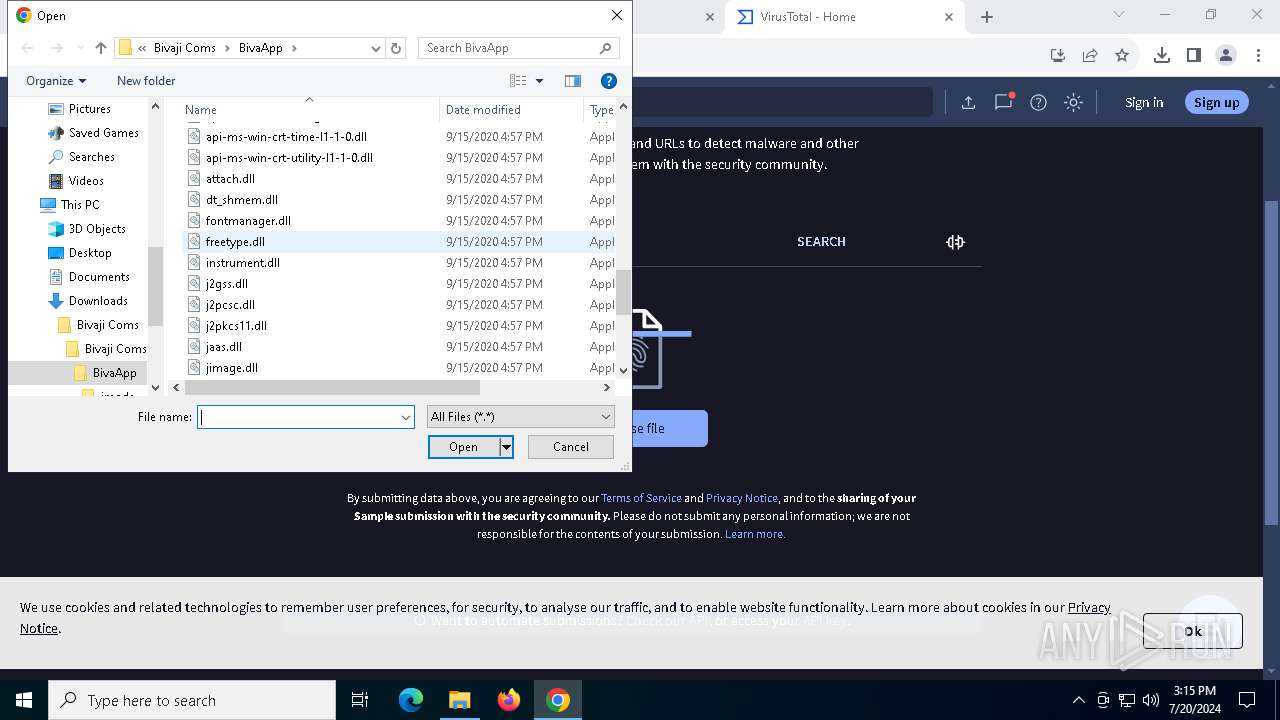The image size is (1280, 720).
Task: Sort files by Name column header
Action: coord(309,110)
